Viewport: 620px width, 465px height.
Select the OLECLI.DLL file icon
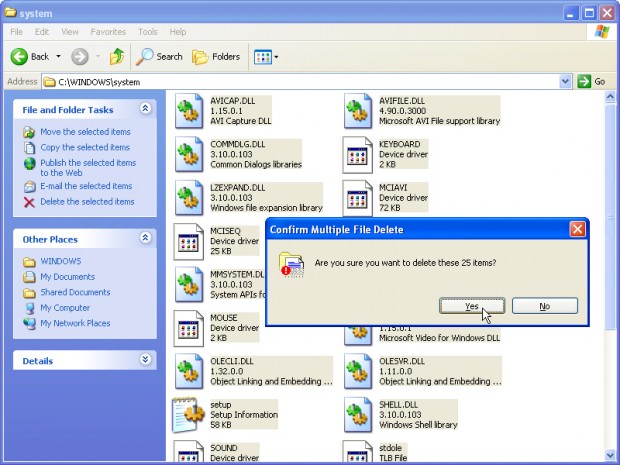pyautogui.click(x=189, y=371)
